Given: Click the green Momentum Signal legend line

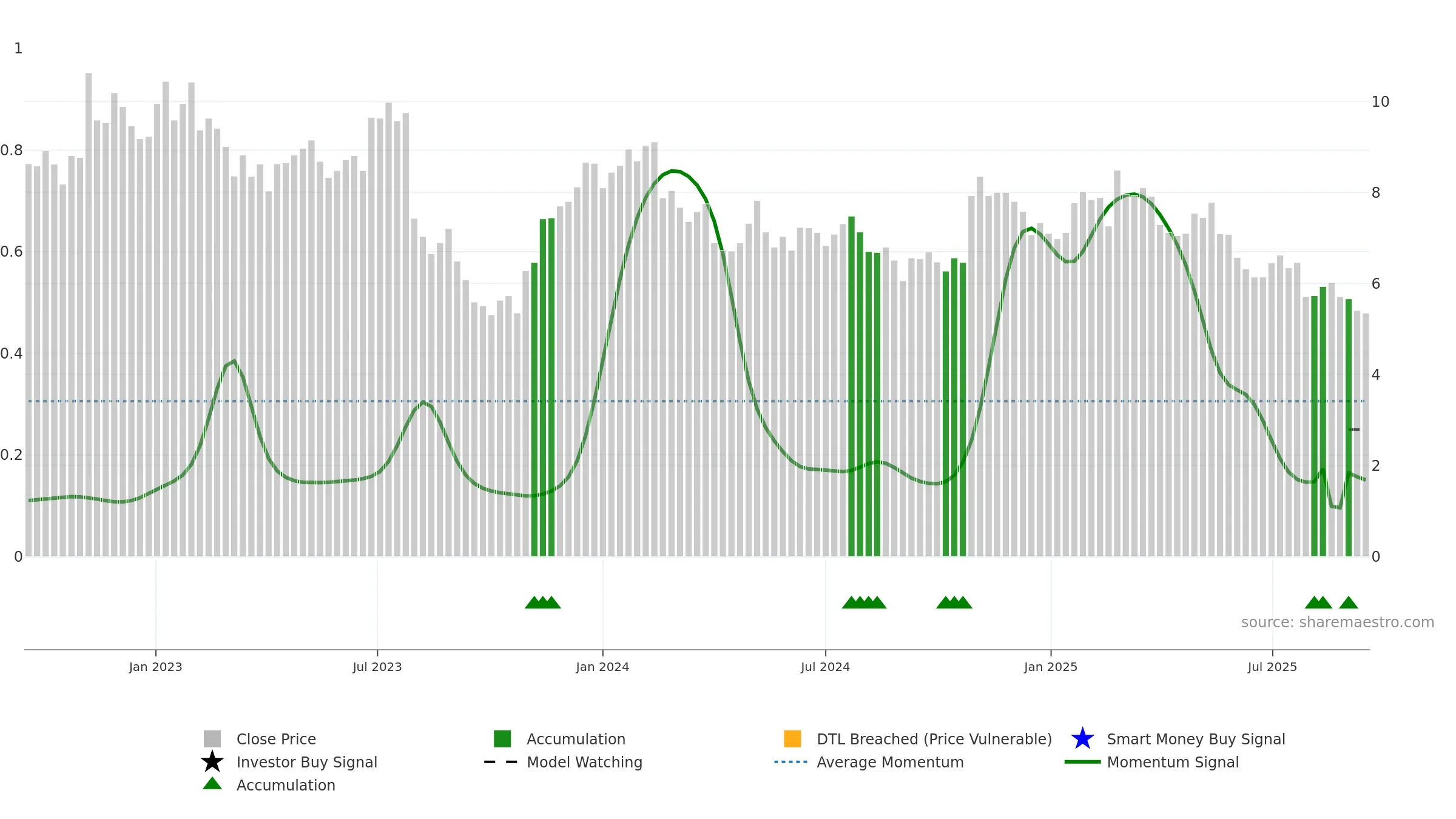Looking at the screenshot, I should pos(1082,762).
